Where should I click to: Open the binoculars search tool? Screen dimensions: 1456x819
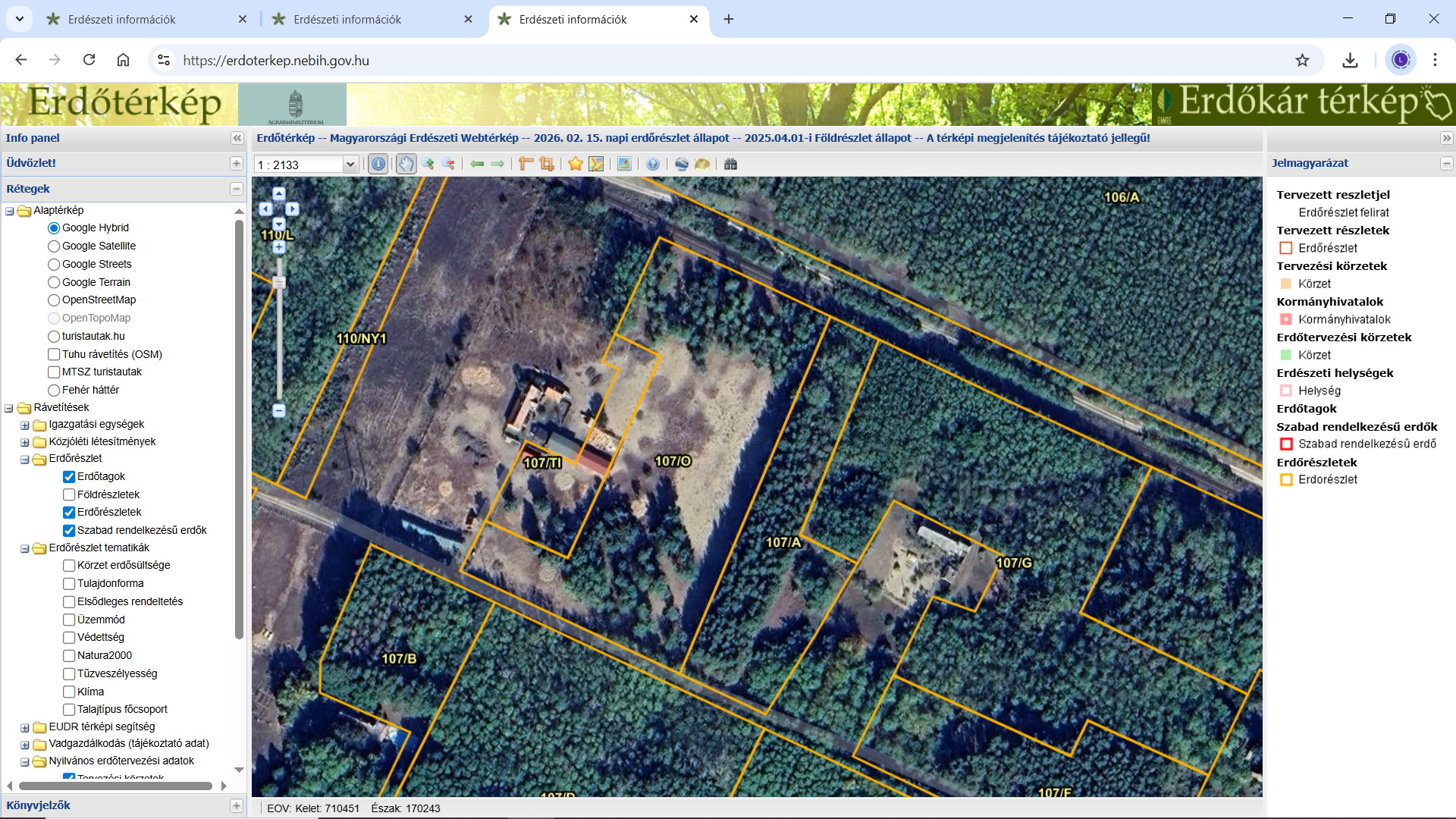(730, 164)
